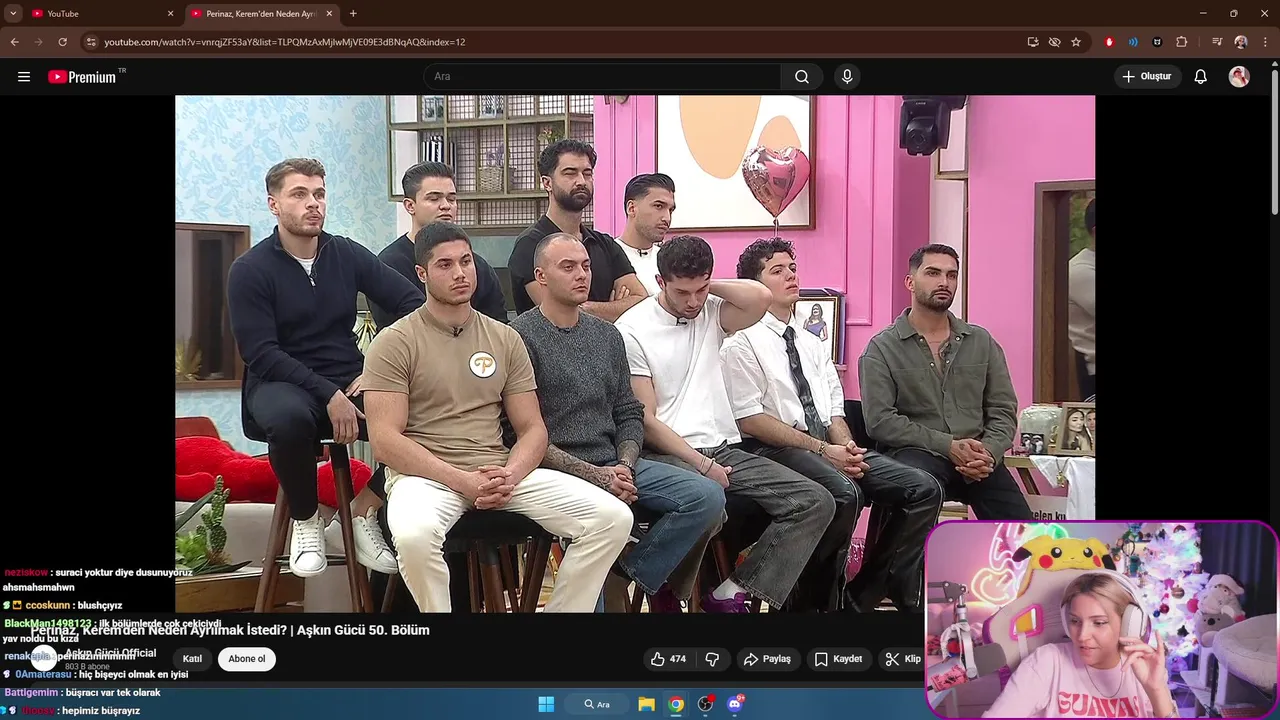Open the YouTube hamburger guide menu

pyautogui.click(x=24, y=77)
